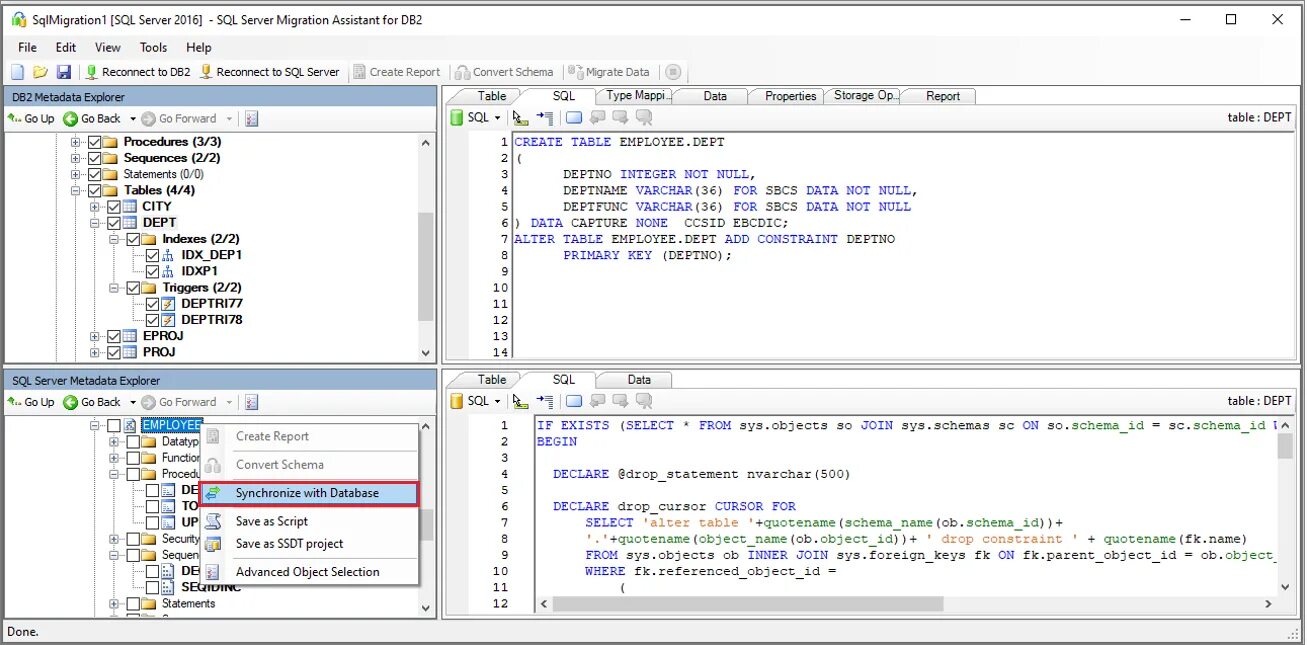Click the DEPTRI77 trigger icon
This screenshot has height=645, width=1307.
tap(168, 304)
